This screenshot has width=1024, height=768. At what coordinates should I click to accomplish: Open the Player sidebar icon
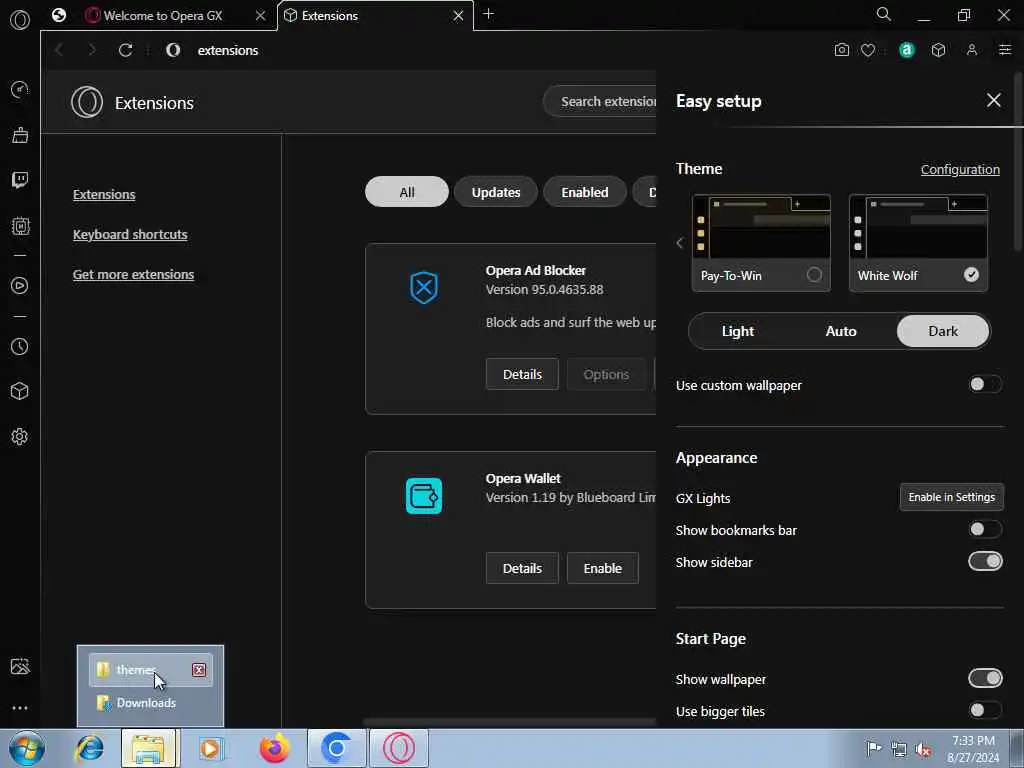[20, 285]
